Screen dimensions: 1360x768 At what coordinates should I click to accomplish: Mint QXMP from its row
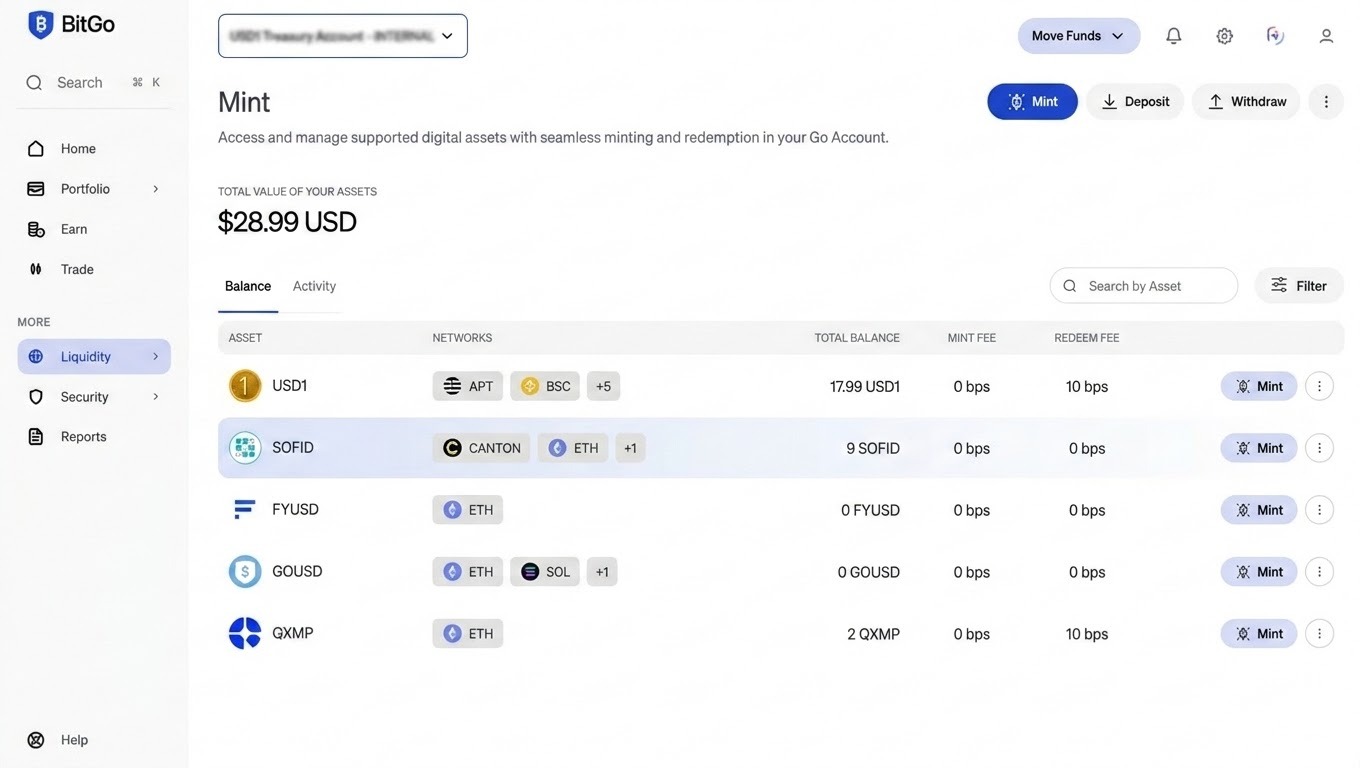tap(1259, 634)
